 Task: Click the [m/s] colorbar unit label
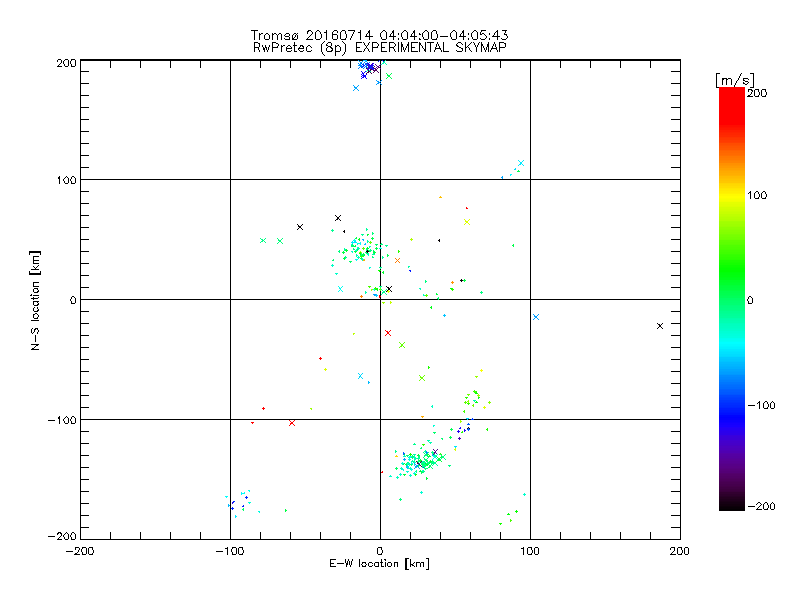pyautogui.click(x=734, y=80)
